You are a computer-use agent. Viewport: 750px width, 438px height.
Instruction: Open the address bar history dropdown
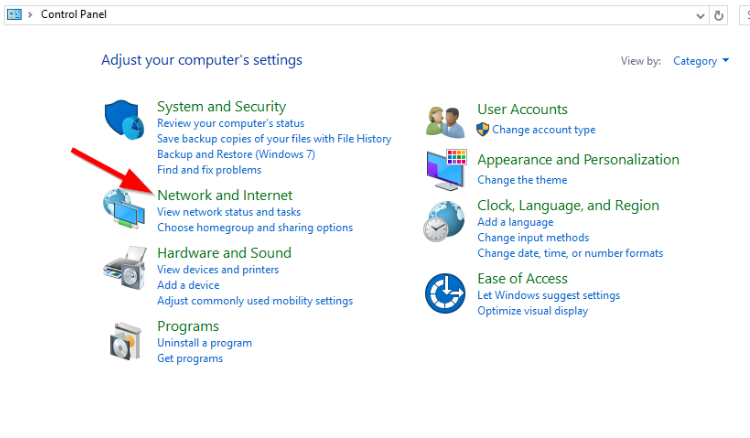point(700,16)
